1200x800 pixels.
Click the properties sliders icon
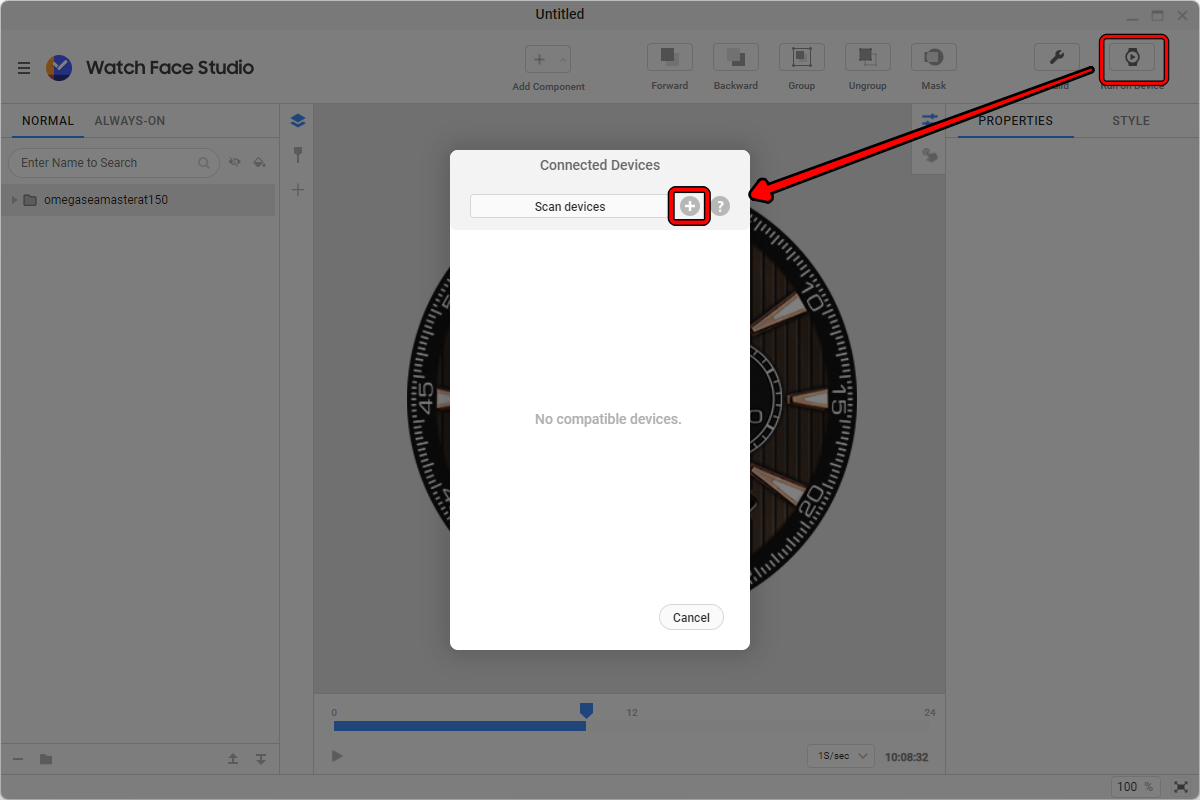pyautogui.click(x=930, y=119)
